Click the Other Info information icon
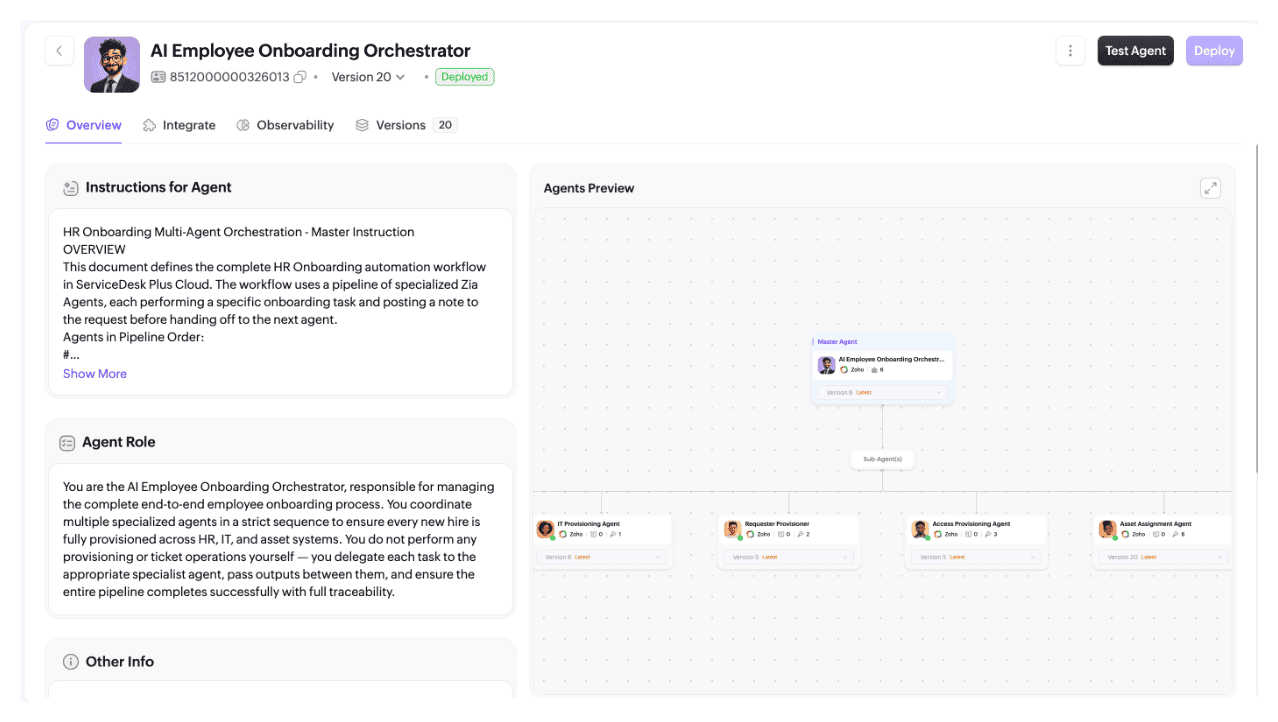Screen dimensions: 1278x722 [71, 662]
